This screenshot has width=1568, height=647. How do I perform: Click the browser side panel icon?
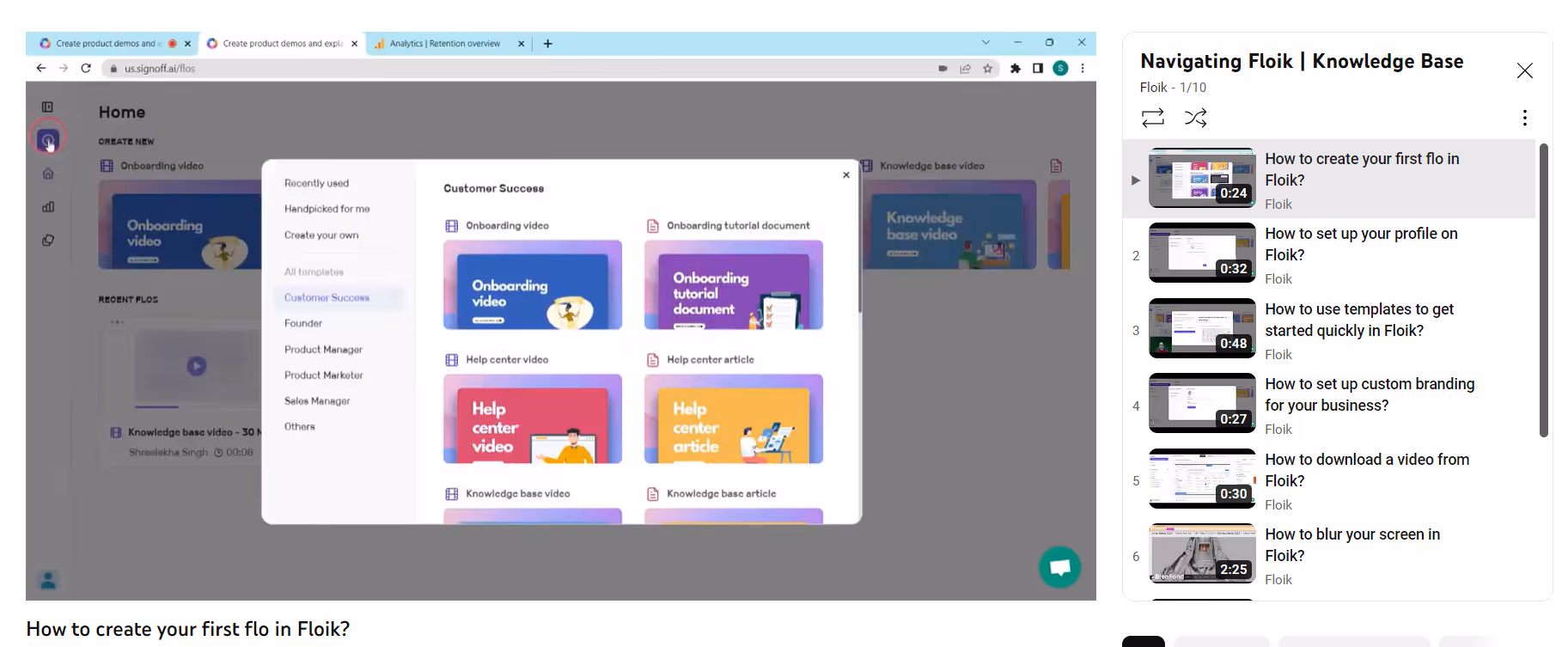pyautogui.click(x=1038, y=69)
